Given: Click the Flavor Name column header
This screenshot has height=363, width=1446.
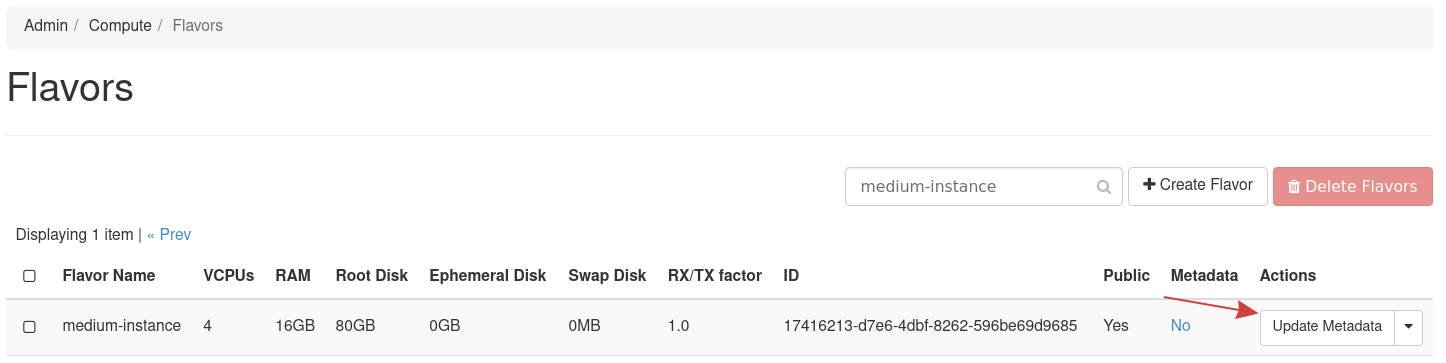Looking at the screenshot, I should (109, 275).
